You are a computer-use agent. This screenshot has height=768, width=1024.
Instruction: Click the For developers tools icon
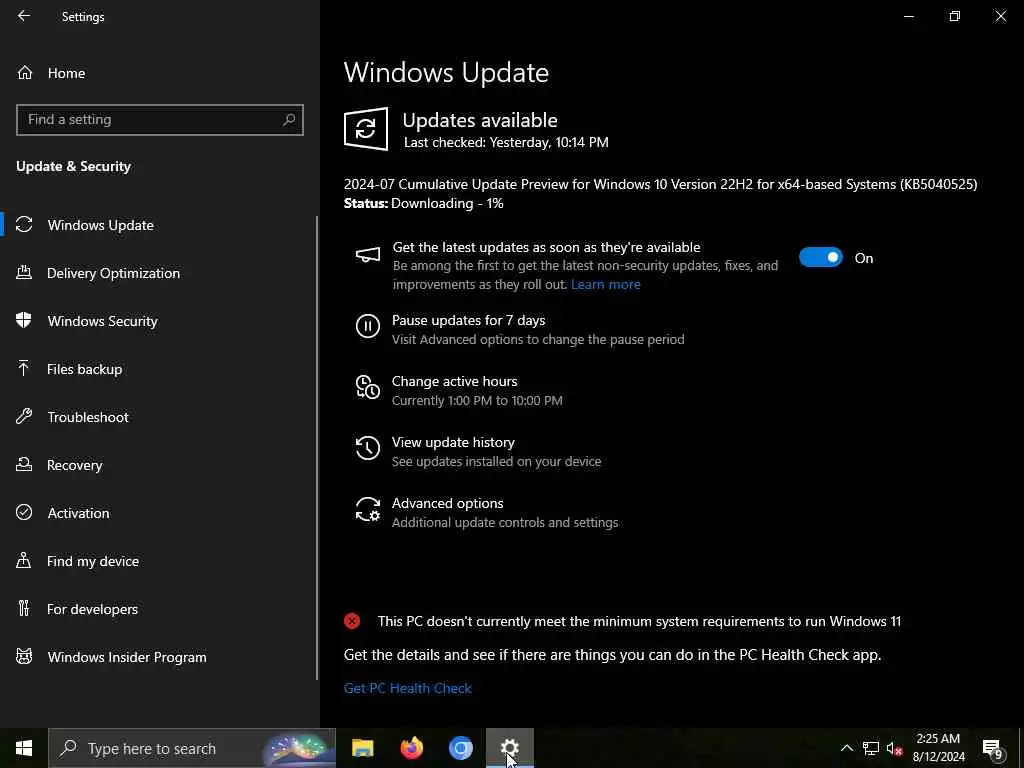pyautogui.click(x=24, y=609)
